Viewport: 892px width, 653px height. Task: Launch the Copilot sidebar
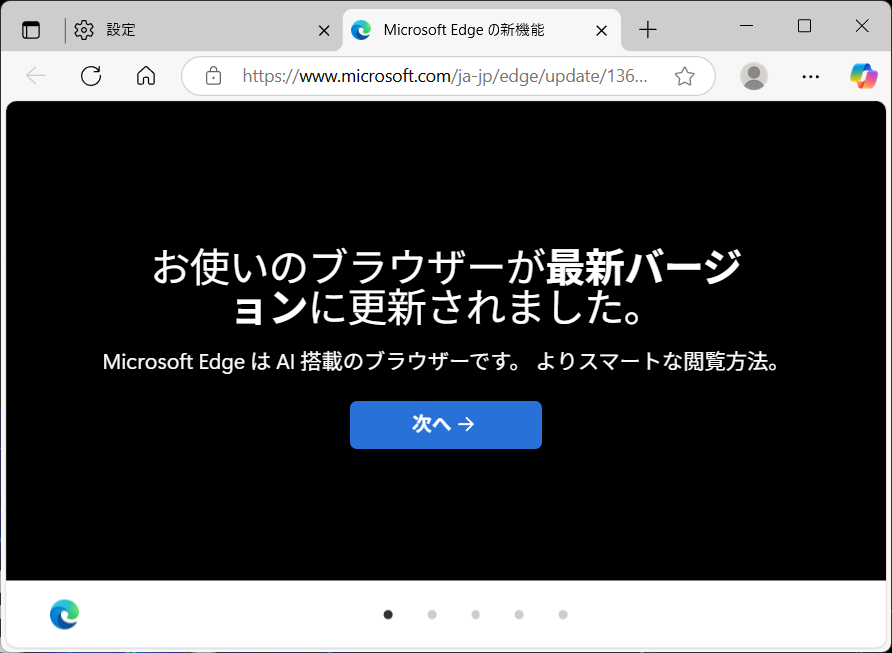click(x=864, y=75)
